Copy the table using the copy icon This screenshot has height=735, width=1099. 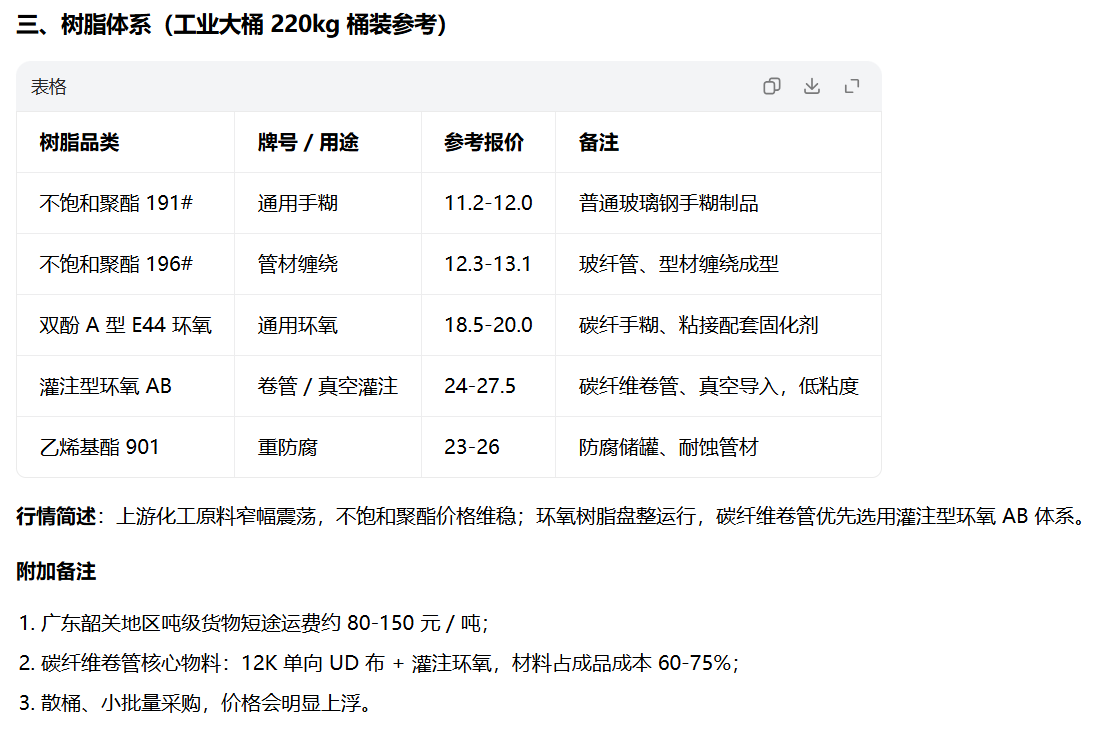772,86
